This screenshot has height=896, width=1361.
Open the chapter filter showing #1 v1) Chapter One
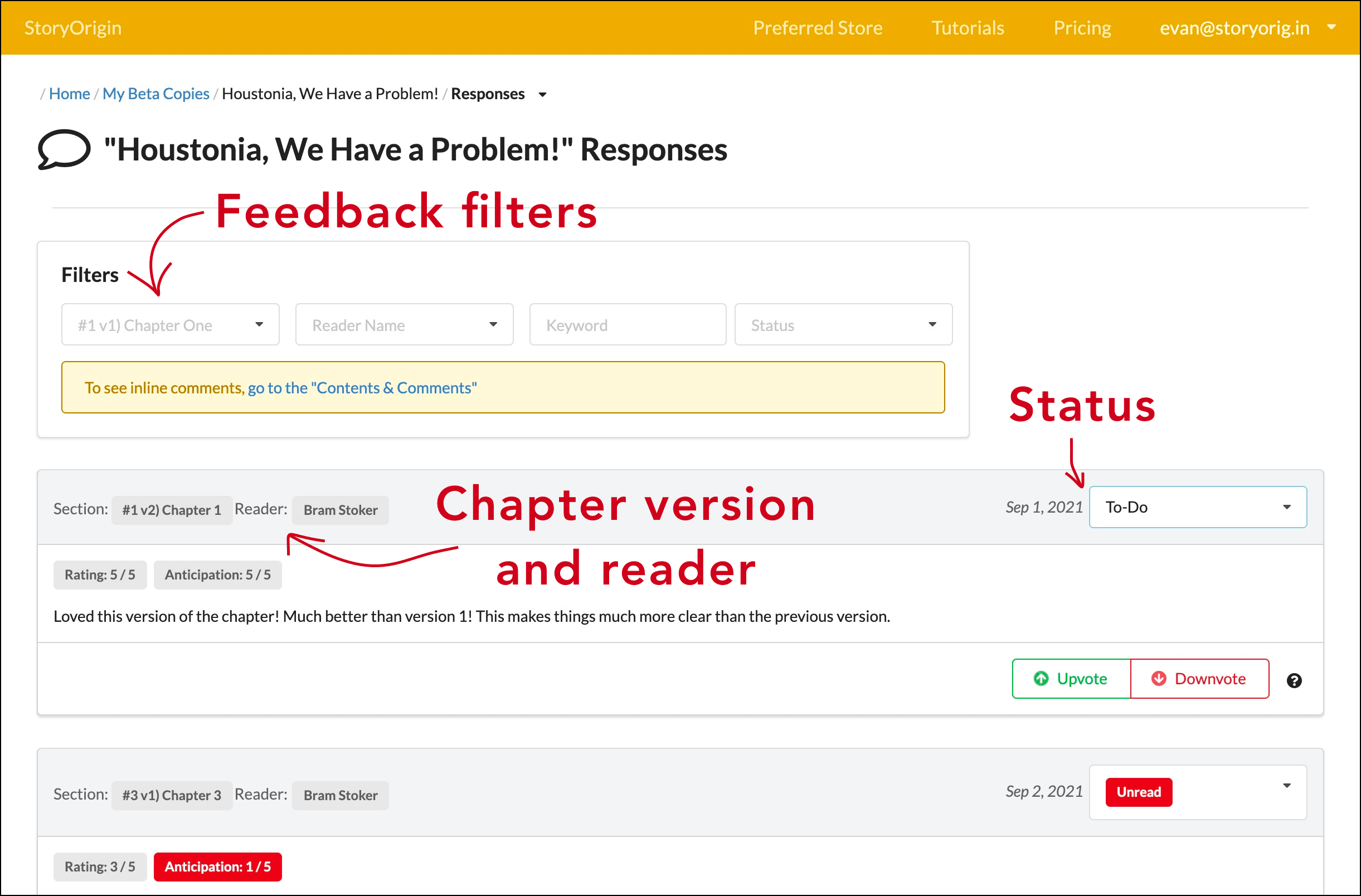(170, 324)
